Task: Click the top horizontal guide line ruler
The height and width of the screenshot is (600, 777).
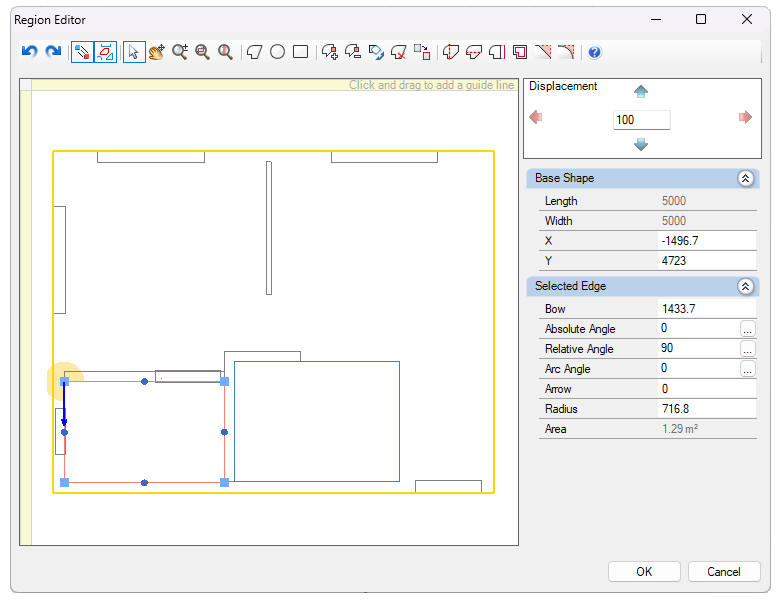Action: click(274, 85)
